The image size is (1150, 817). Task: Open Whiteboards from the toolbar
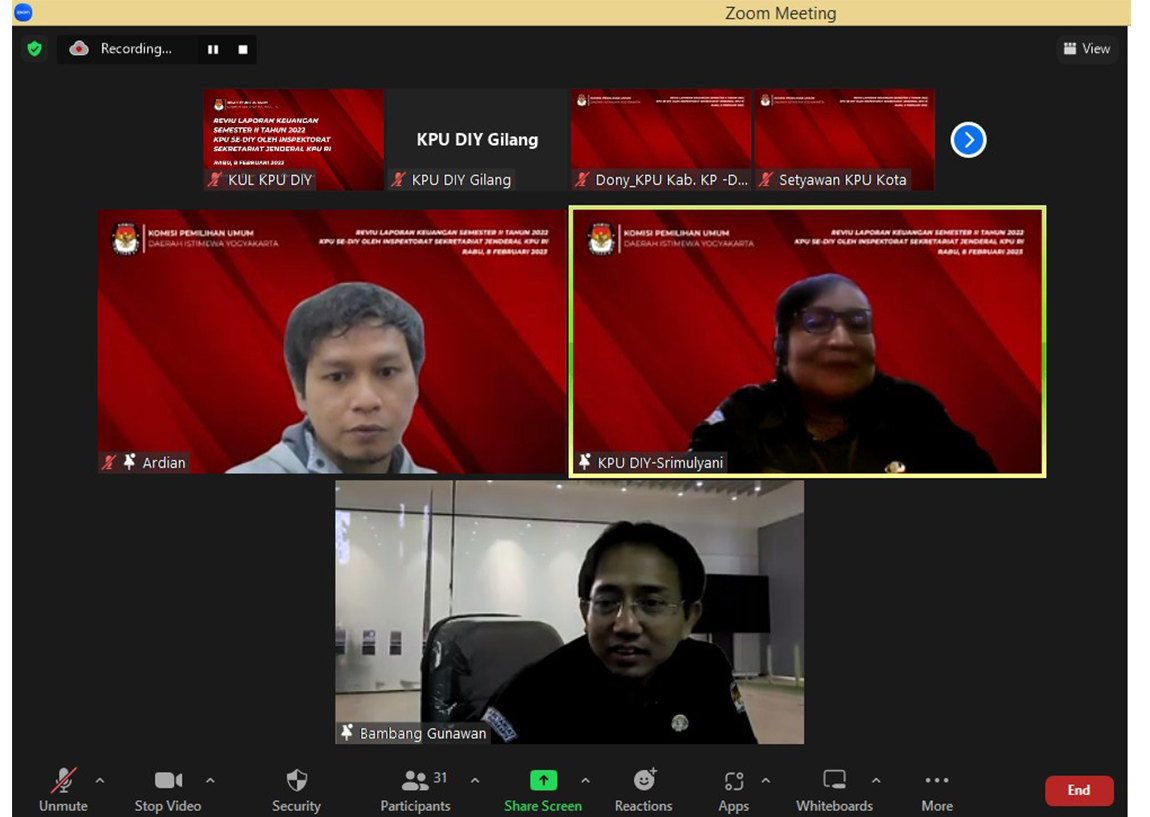pyautogui.click(x=834, y=789)
